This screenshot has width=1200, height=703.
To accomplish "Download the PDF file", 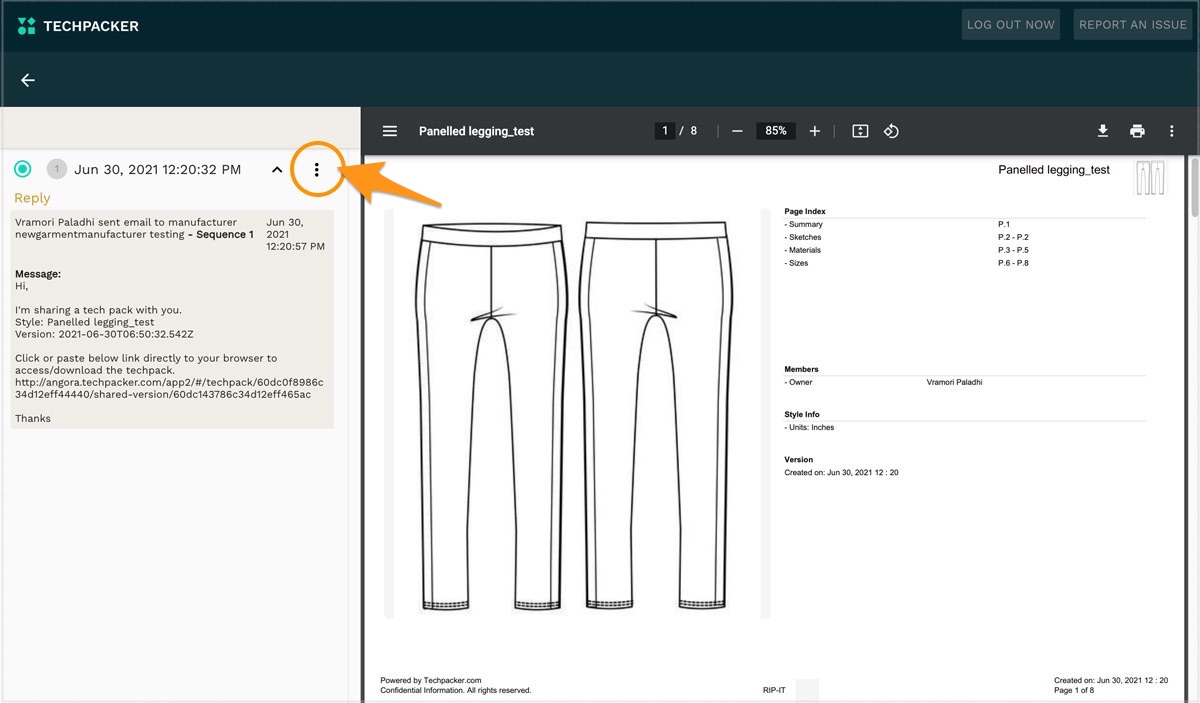I will point(1103,131).
